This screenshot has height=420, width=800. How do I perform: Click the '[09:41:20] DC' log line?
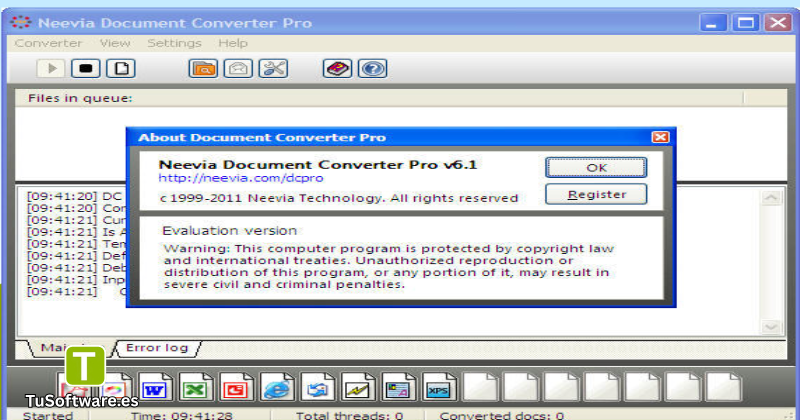click(74, 196)
